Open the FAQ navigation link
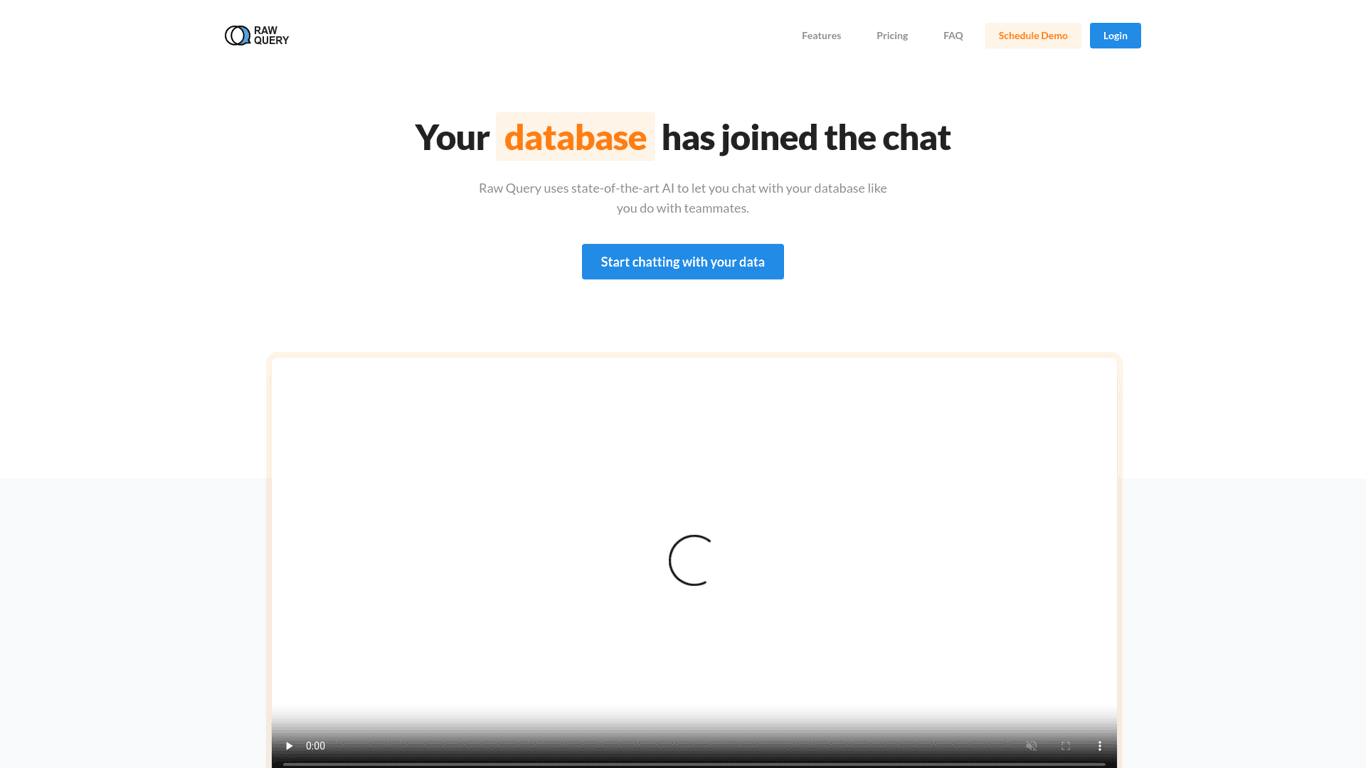The width and height of the screenshot is (1366, 768). pyautogui.click(x=953, y=36)
